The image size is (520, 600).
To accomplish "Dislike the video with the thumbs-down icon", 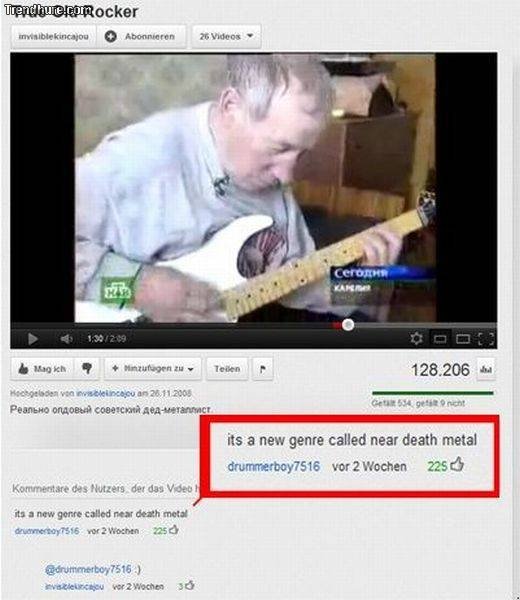I will coord(87,369).
